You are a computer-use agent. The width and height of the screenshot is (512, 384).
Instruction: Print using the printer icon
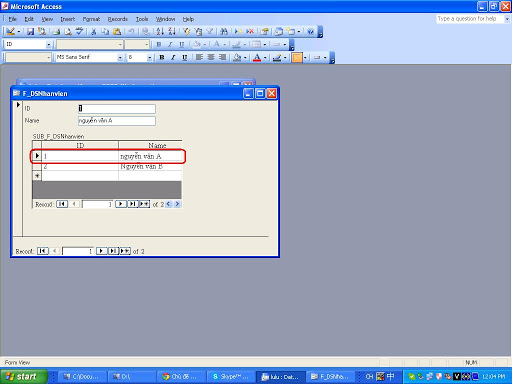(57, 32)
